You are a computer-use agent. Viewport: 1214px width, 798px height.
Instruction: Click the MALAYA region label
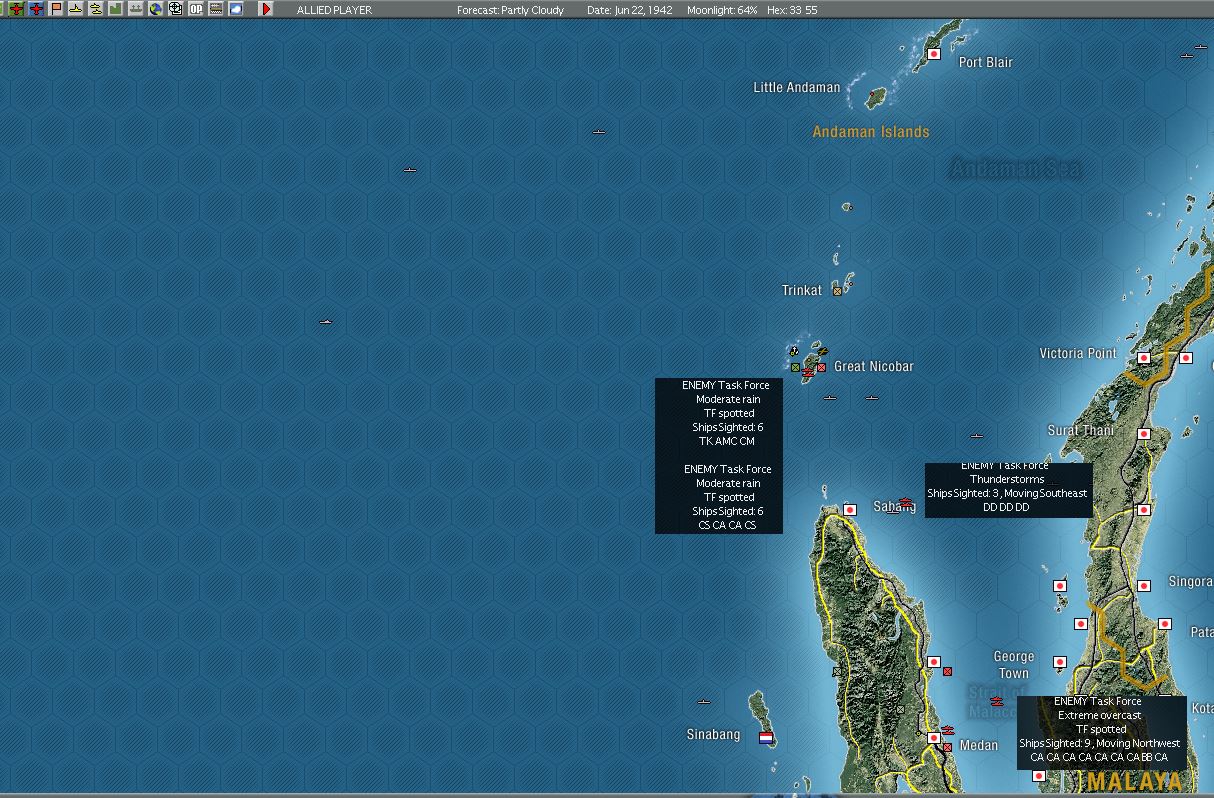point(1134,781)
